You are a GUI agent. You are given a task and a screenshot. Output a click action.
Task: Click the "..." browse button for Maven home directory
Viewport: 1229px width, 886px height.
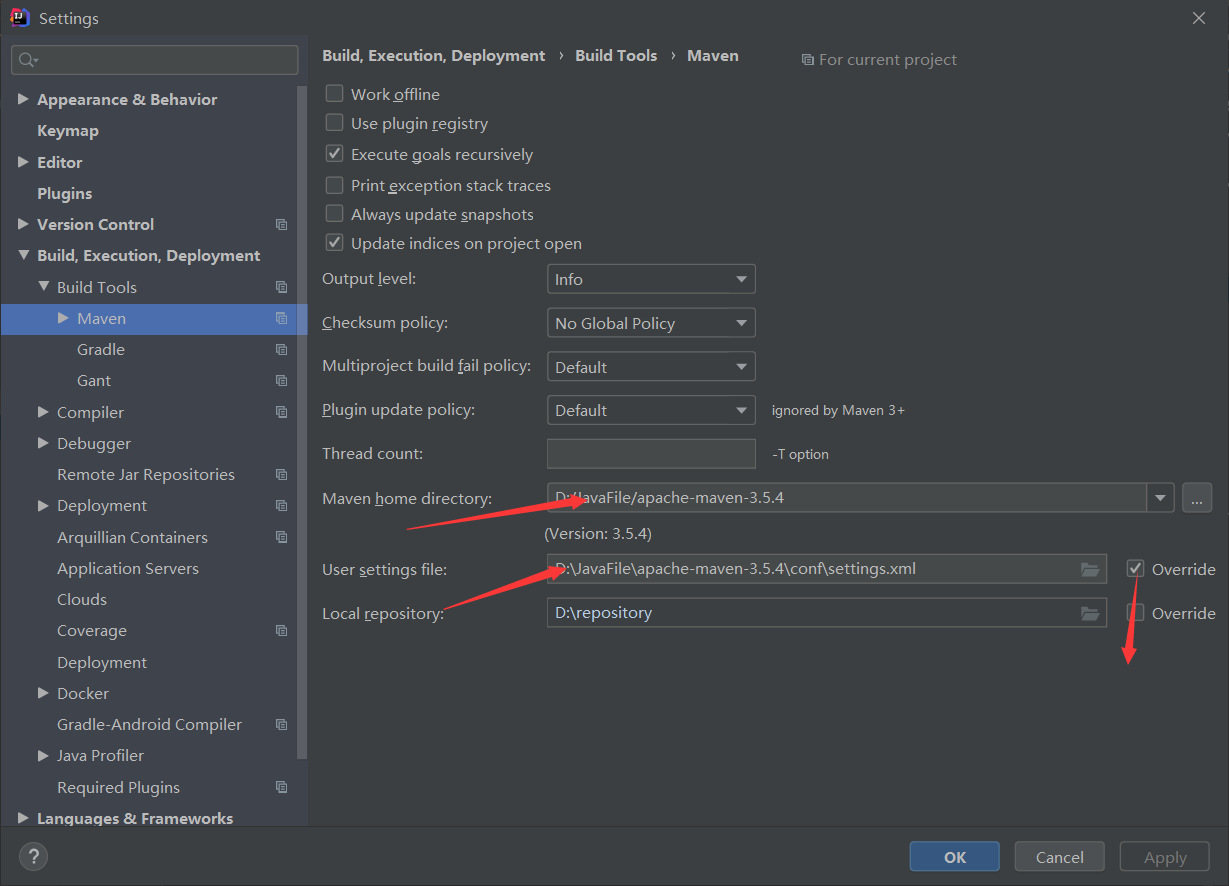pos(1196,497)
